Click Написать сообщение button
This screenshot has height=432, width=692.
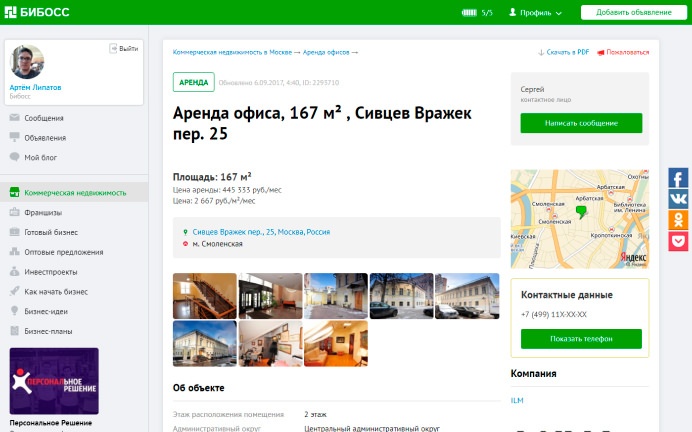(x=581, y=123)
